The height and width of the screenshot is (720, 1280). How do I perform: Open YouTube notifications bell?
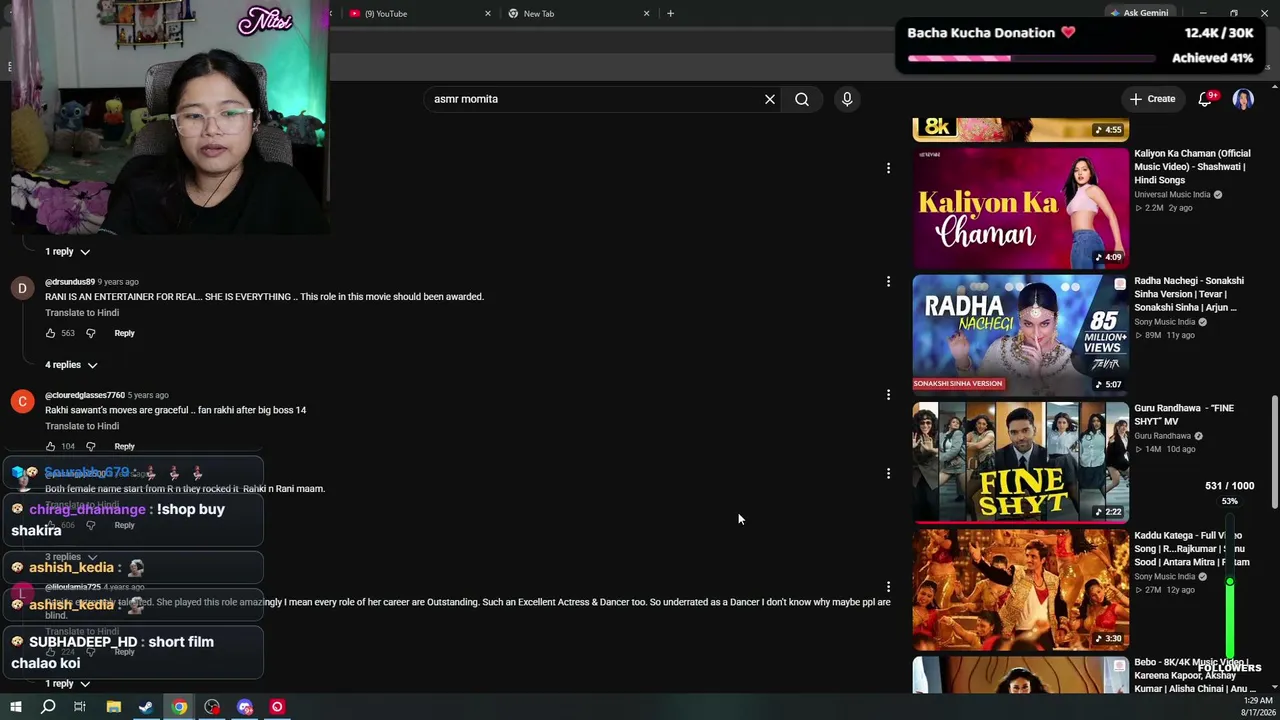(x=1205, y=99)
